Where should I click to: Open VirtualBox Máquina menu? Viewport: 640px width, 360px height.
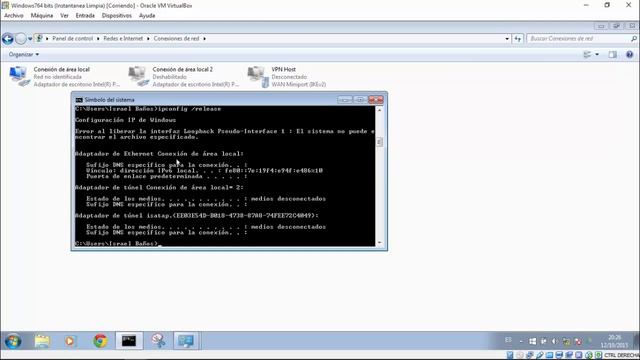click(x=42, y=16)
